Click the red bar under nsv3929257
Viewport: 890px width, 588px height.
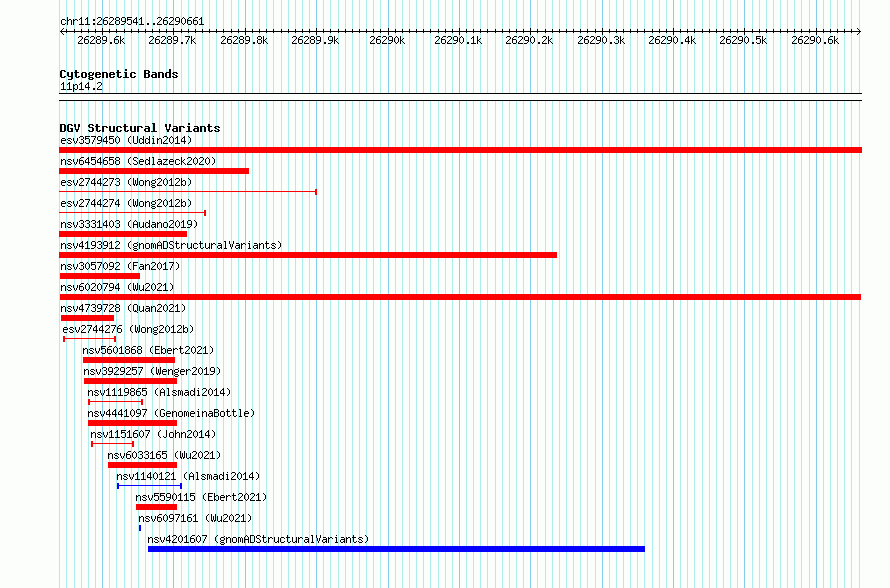[131, 381]
